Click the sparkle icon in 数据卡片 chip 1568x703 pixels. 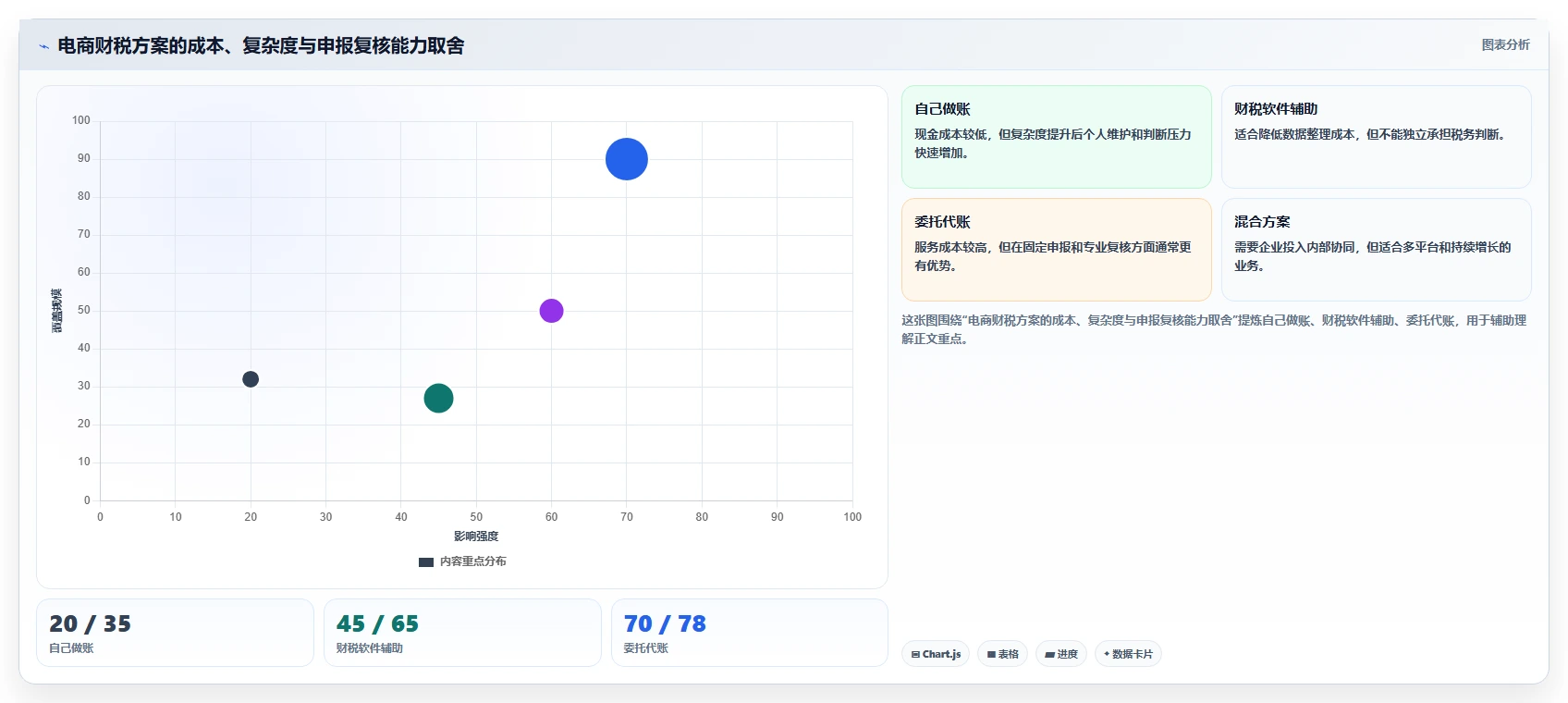pos(1107,653)
